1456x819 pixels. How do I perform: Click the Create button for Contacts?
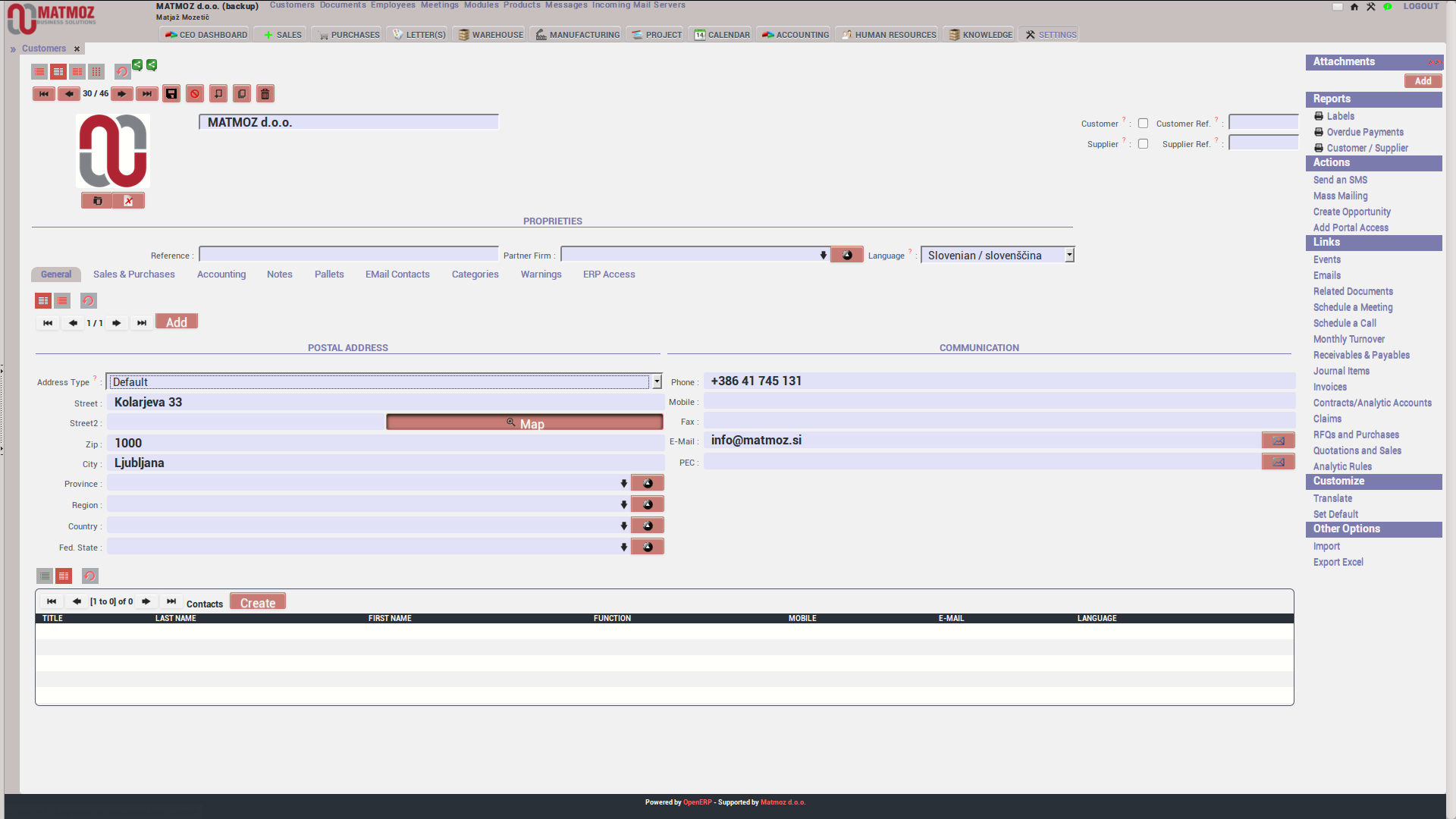258,603
